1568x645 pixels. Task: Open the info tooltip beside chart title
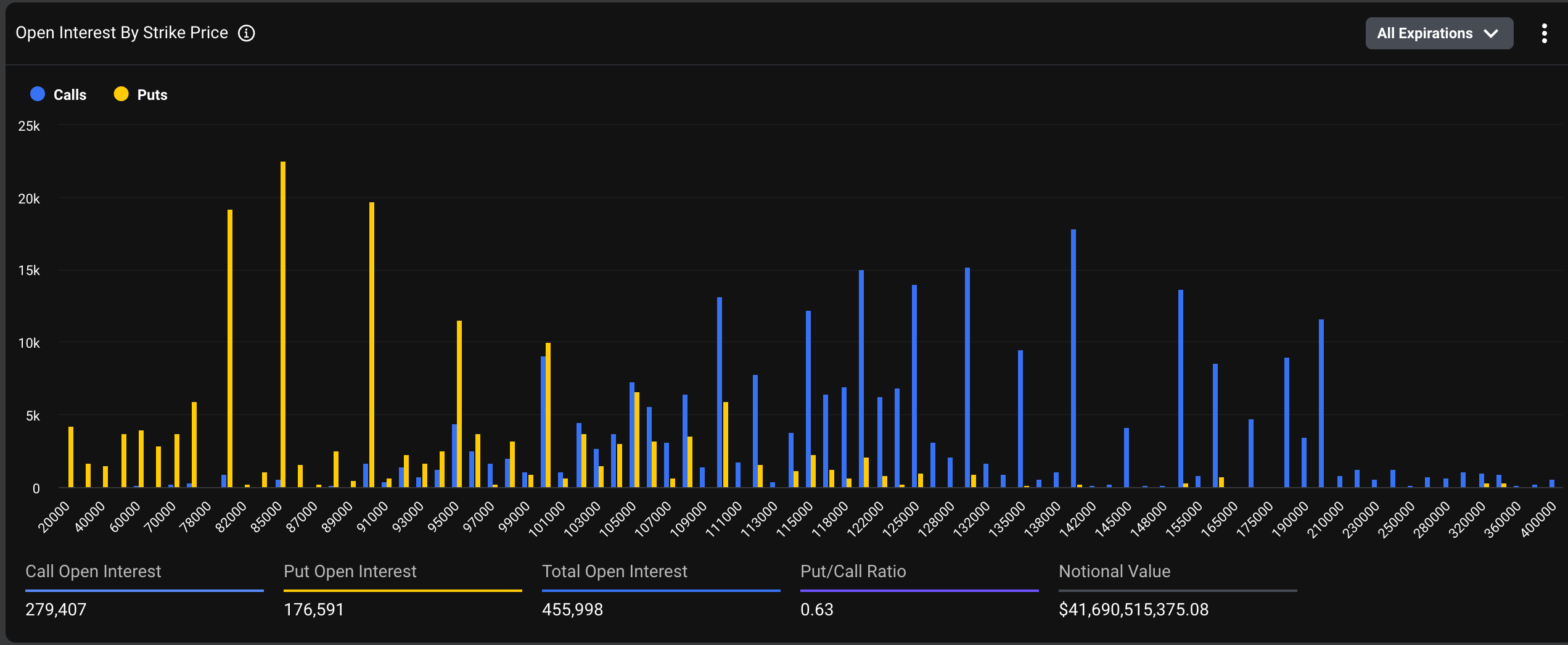(246, 33)
